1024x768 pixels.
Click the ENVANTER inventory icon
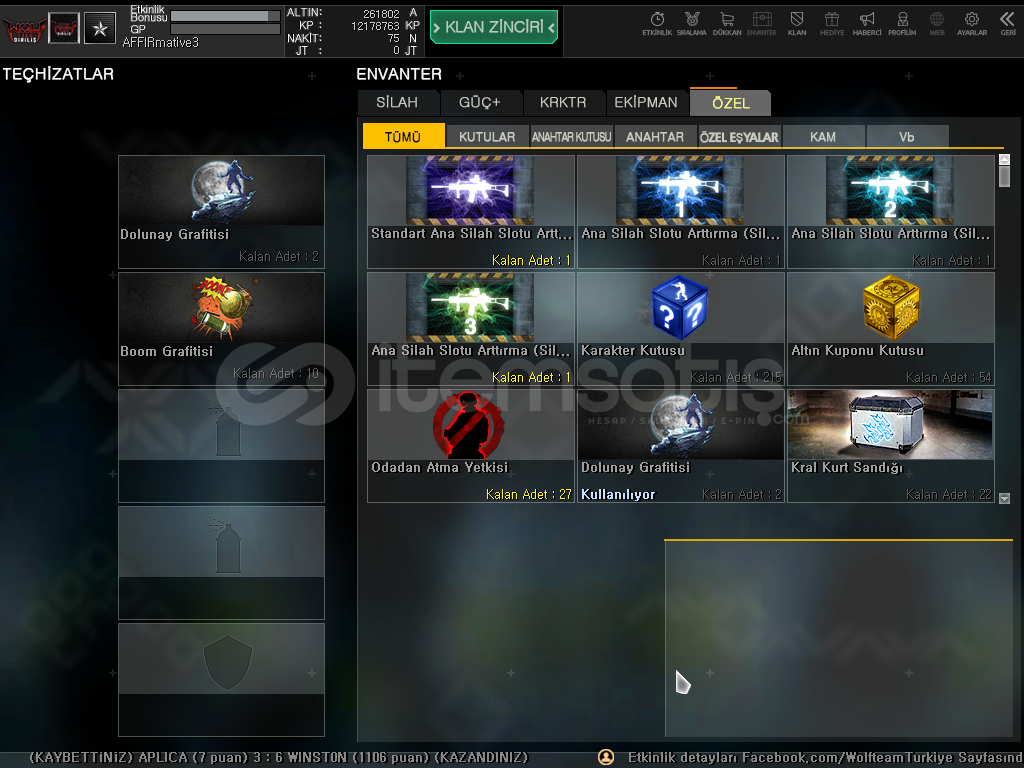pyautogui.click(x=761, y=24)
